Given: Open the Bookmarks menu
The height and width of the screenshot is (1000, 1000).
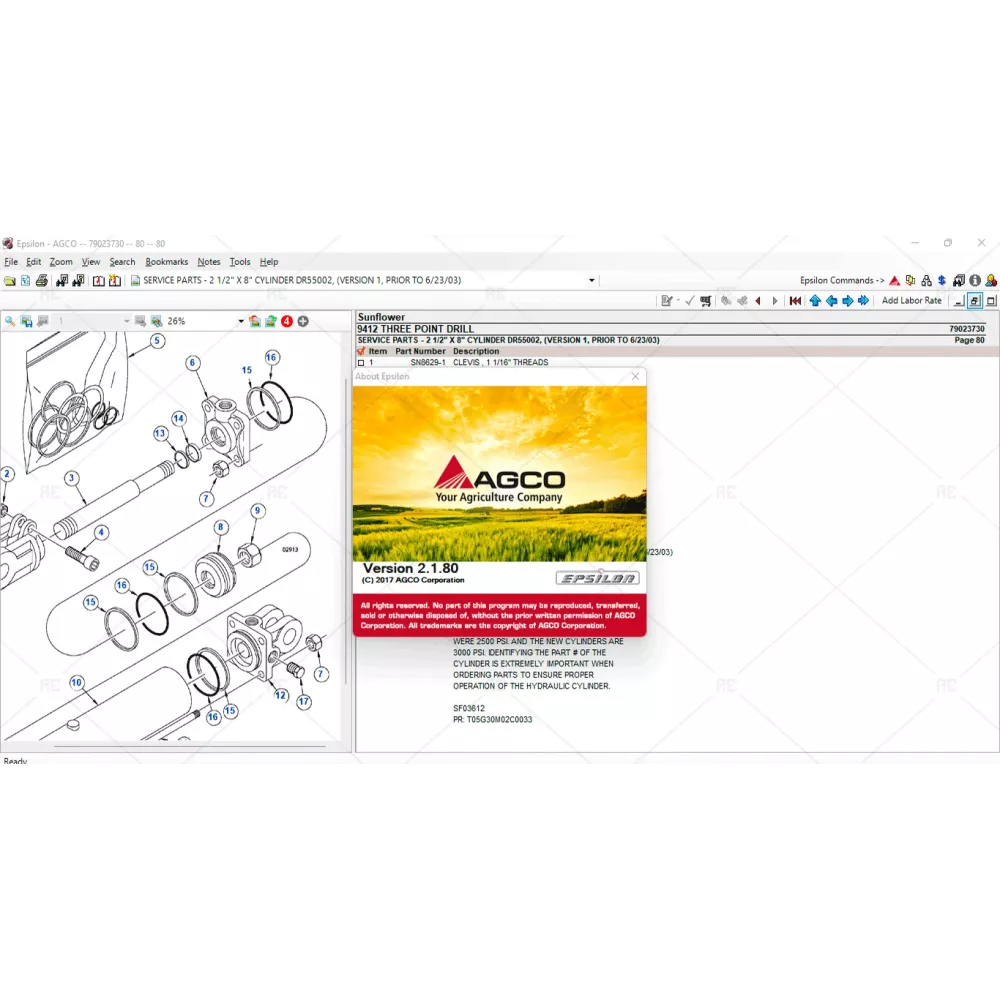Looking at the screenshot, I should [166, 262].
